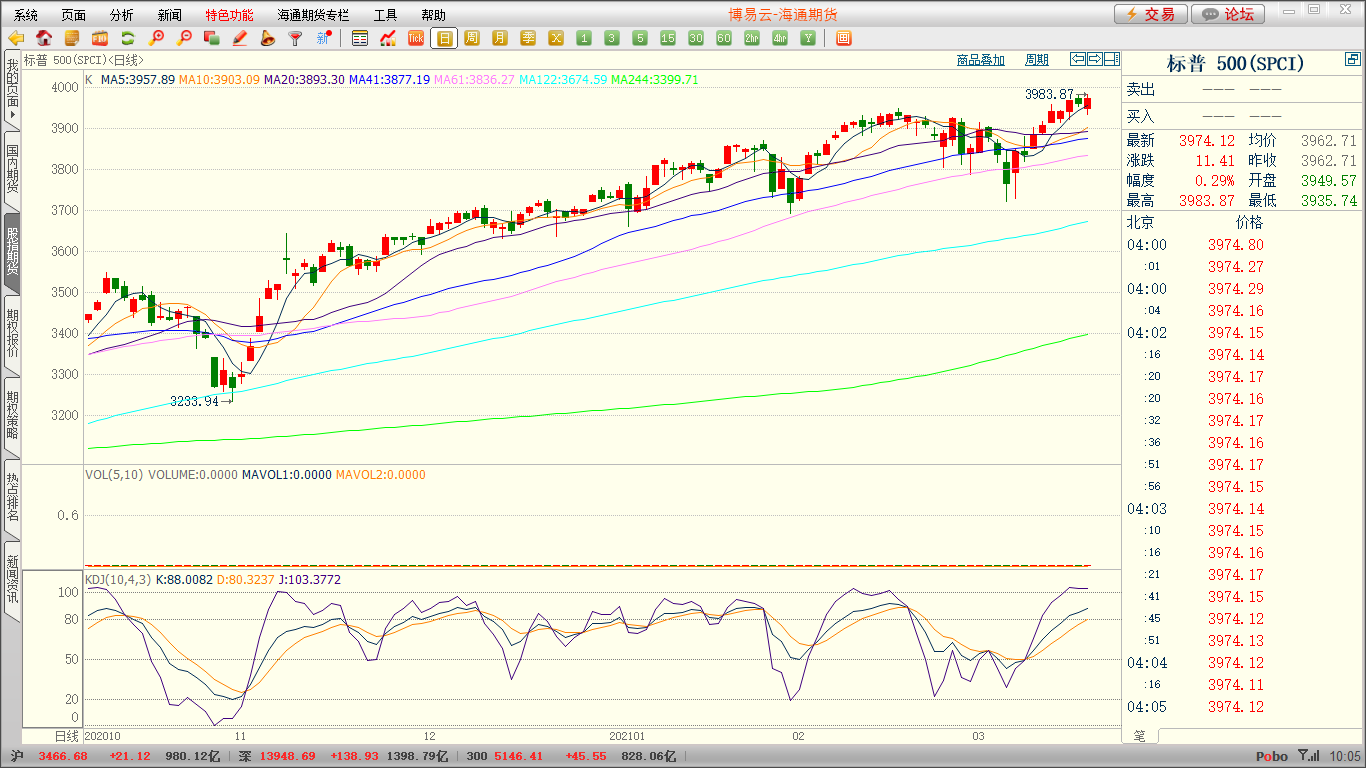Click the red-green overlapping squares icon
The width and height of the screenshot is (1366, 768).
click(x=211, y=38)
